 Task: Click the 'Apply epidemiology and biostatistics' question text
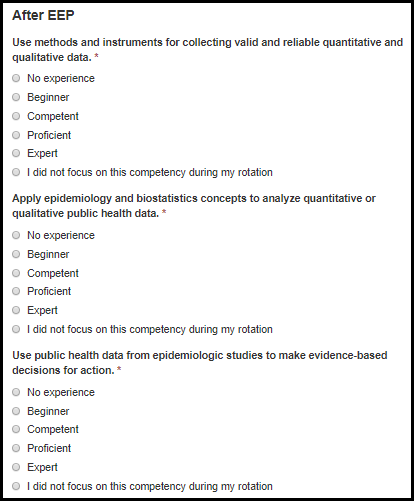tap(194, 206)
